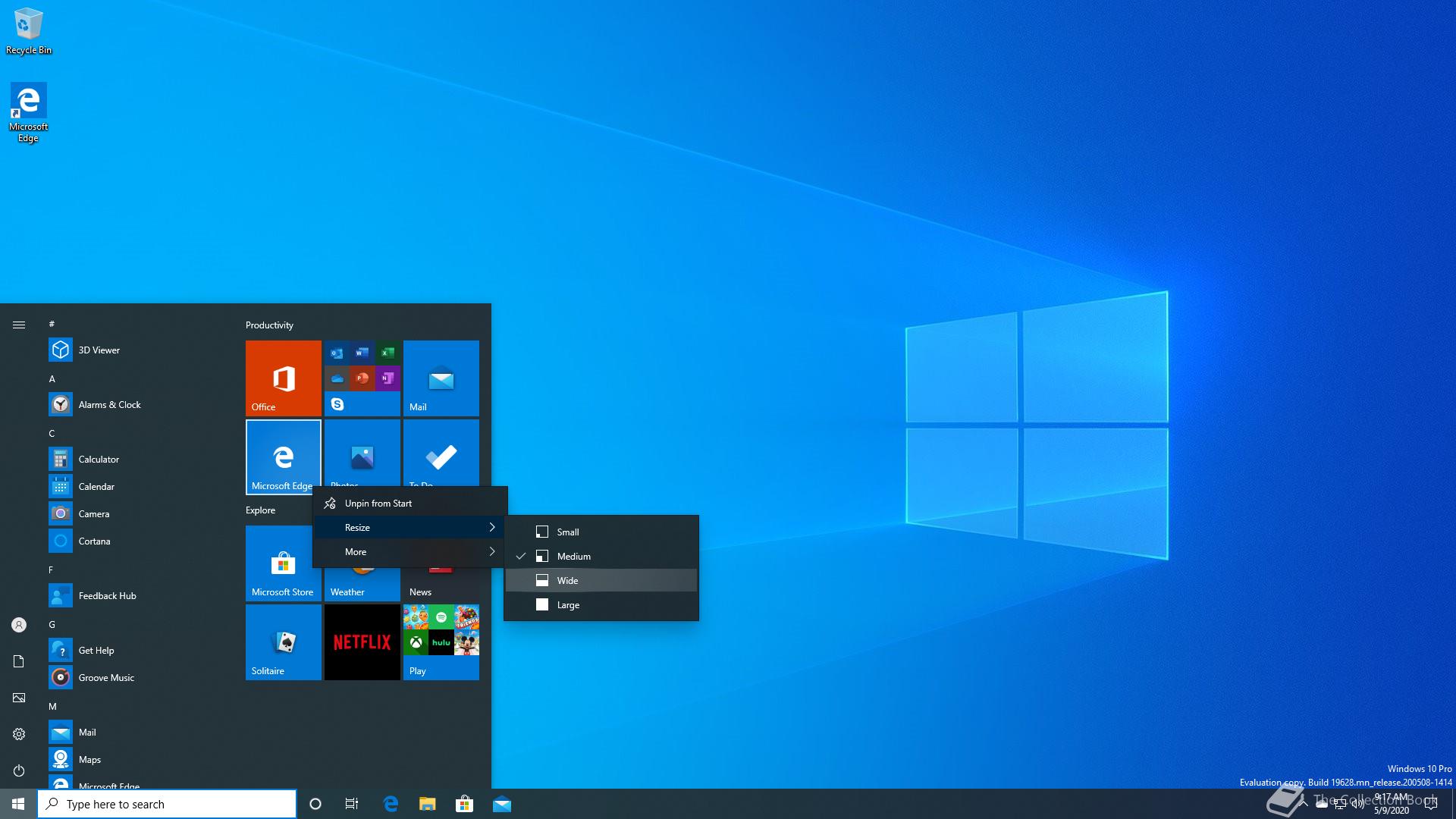Open the More submenu

410,551
